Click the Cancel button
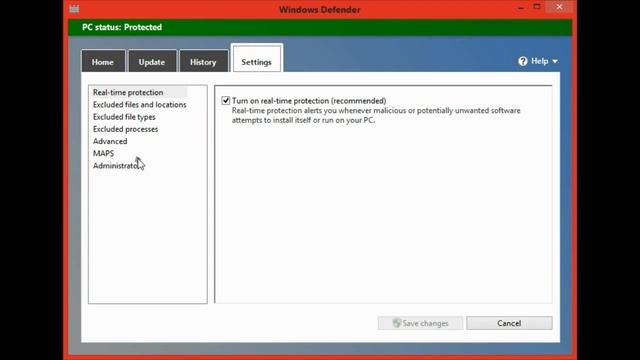640x360 pixels. pyautogui.click(x=509, y=323)
